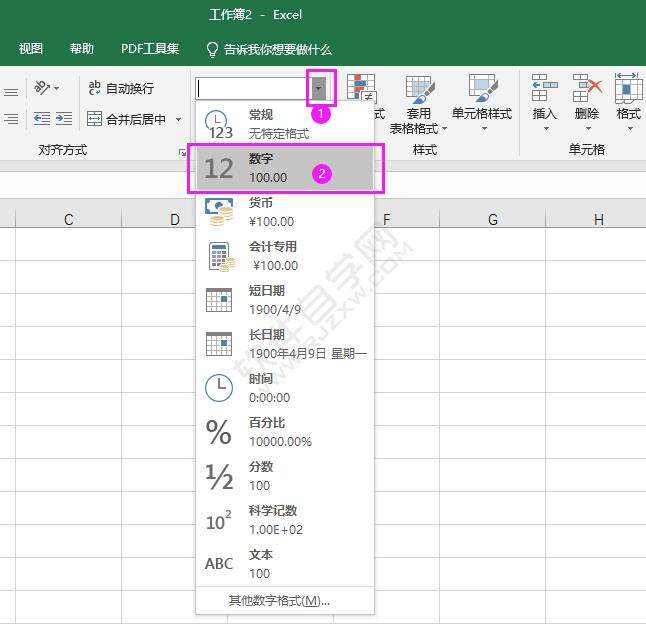The width and height of the screenshot is (646, 624).
Task: Expand the Delete (删除) dropdown arrow
Action: (588, 129)
